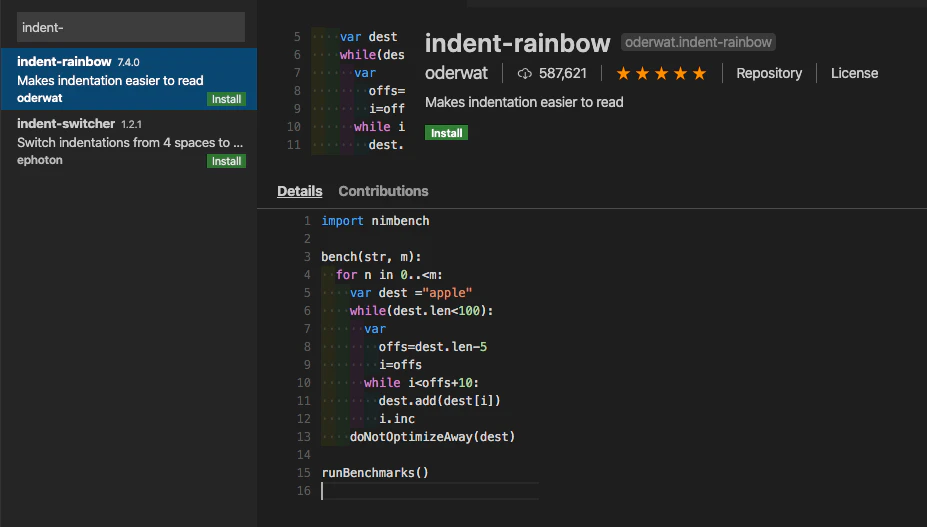This screenshot has width=927, height=527.
Task: Click the 'while(dest.len<100):' line
Action: click(422, 311)
